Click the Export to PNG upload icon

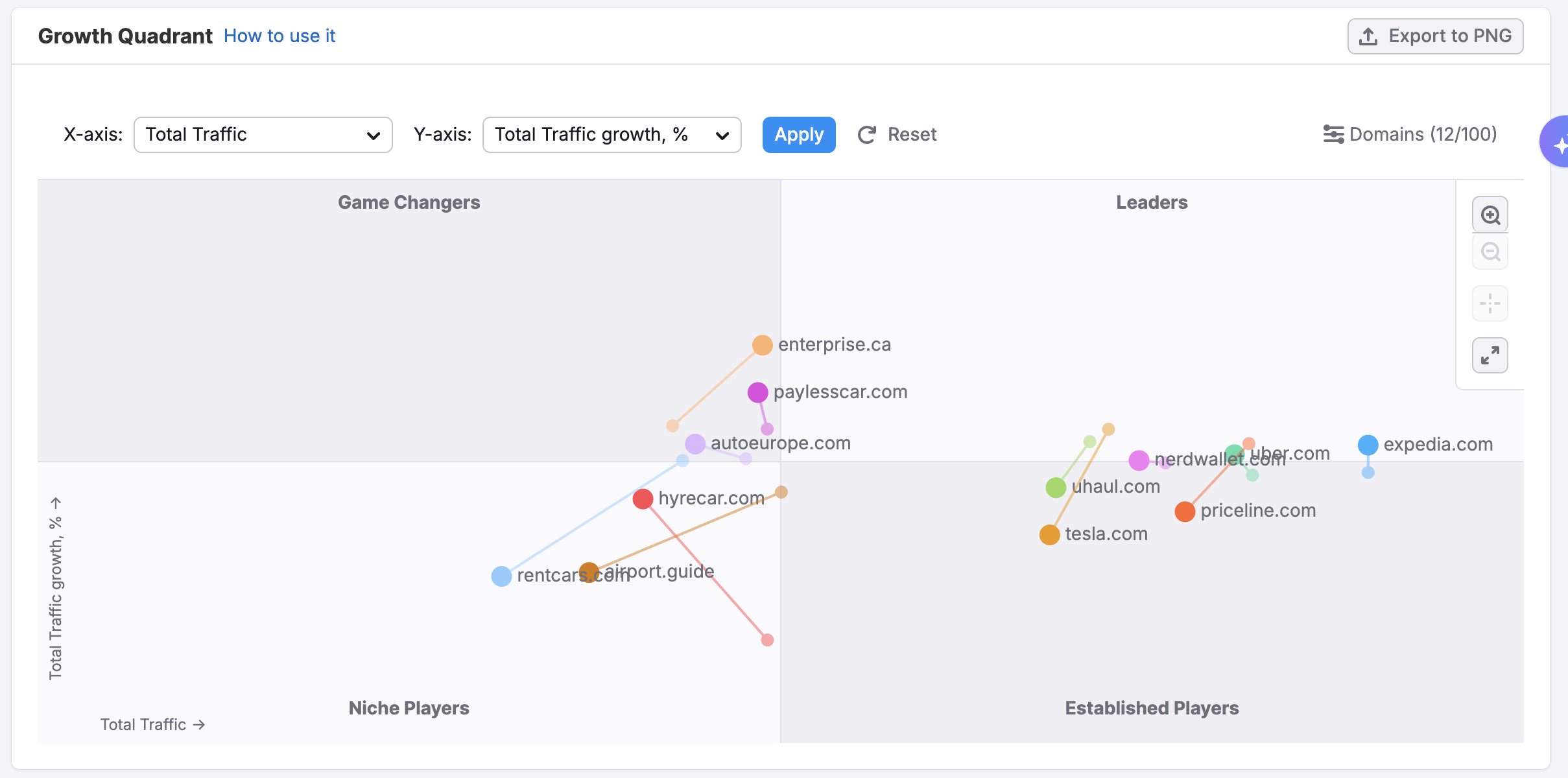tap(1368, 36)
